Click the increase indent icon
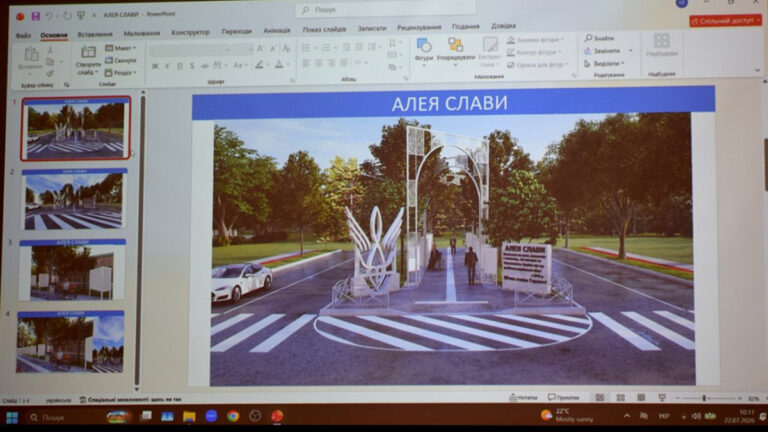Viewport: 768px width, 432px height. 359,47
